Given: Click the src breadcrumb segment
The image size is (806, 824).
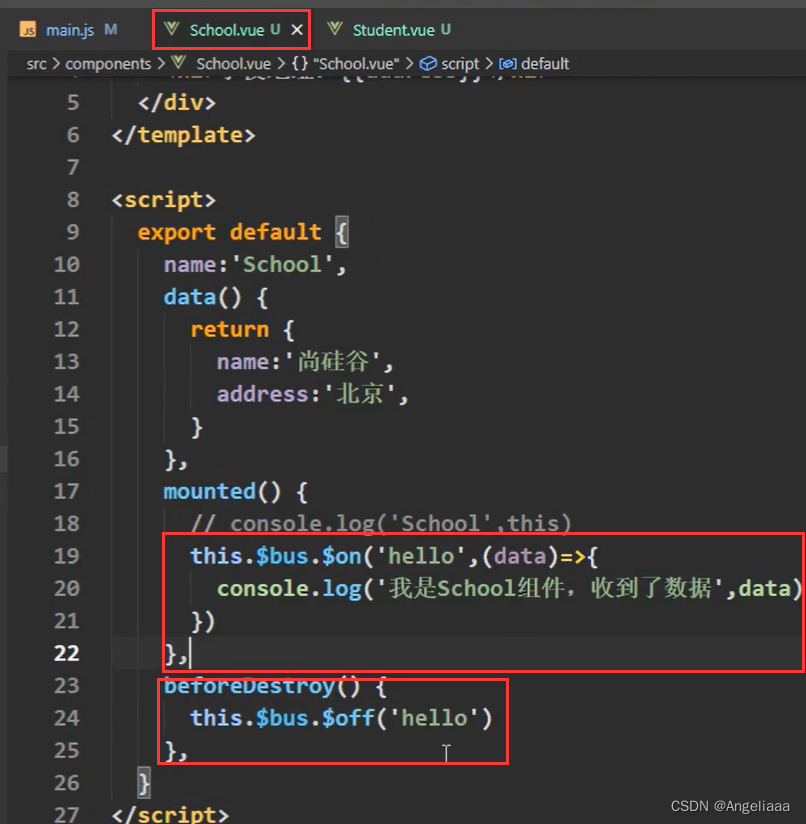Looking at the screenshot, I should tap(36, 64).
